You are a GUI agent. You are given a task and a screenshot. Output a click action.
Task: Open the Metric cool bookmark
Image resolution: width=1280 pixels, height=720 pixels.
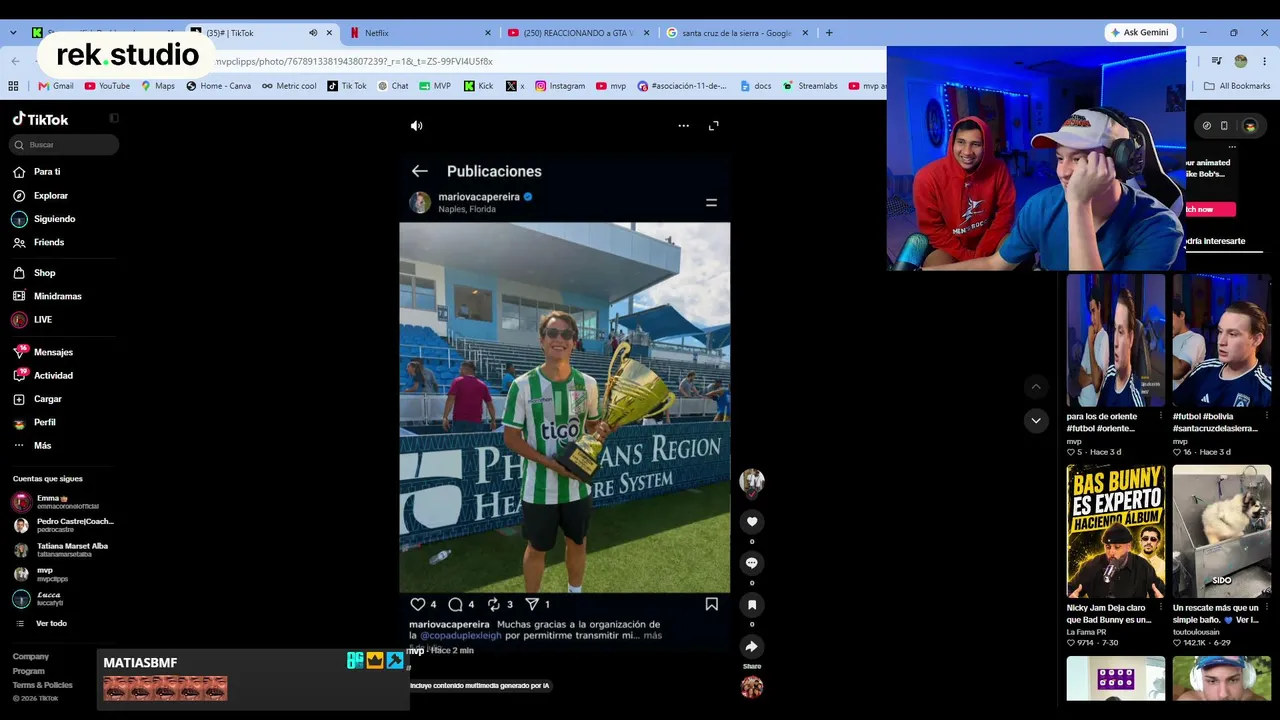tap(289, 86)
